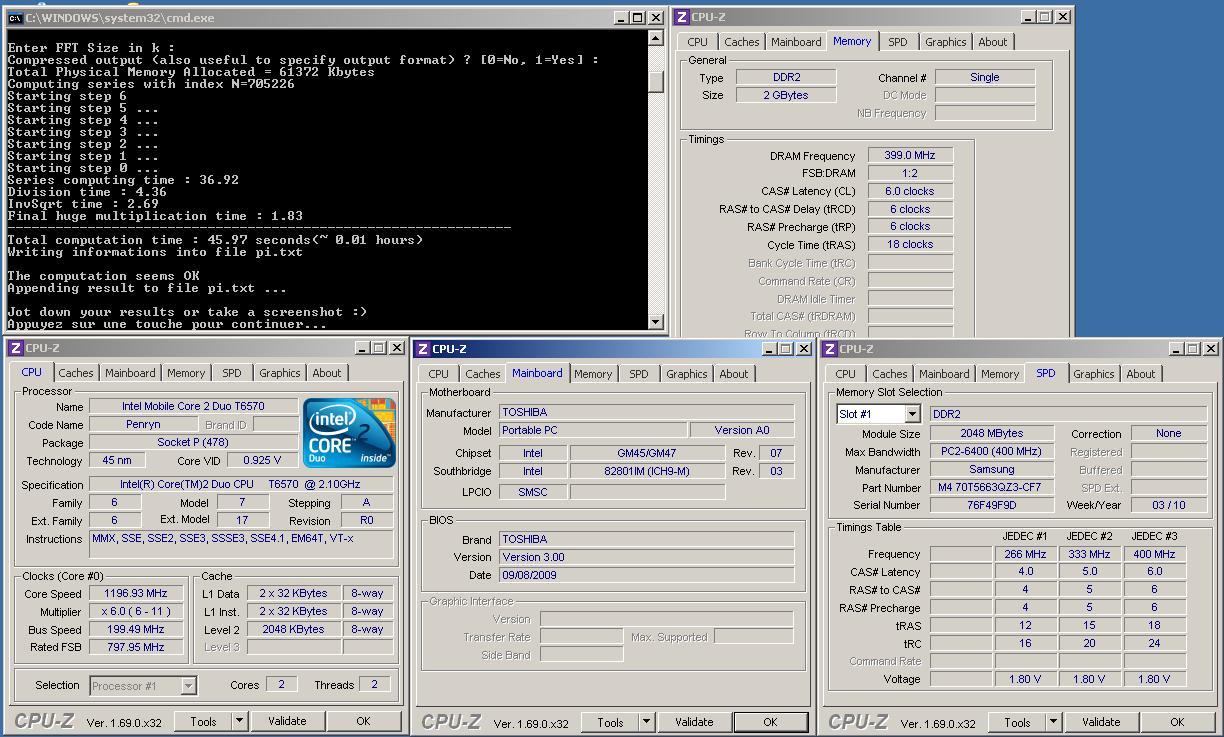Click the Package Socket P (478) field
Viewport: 1224px width, 737px height.
coord(194,442)
